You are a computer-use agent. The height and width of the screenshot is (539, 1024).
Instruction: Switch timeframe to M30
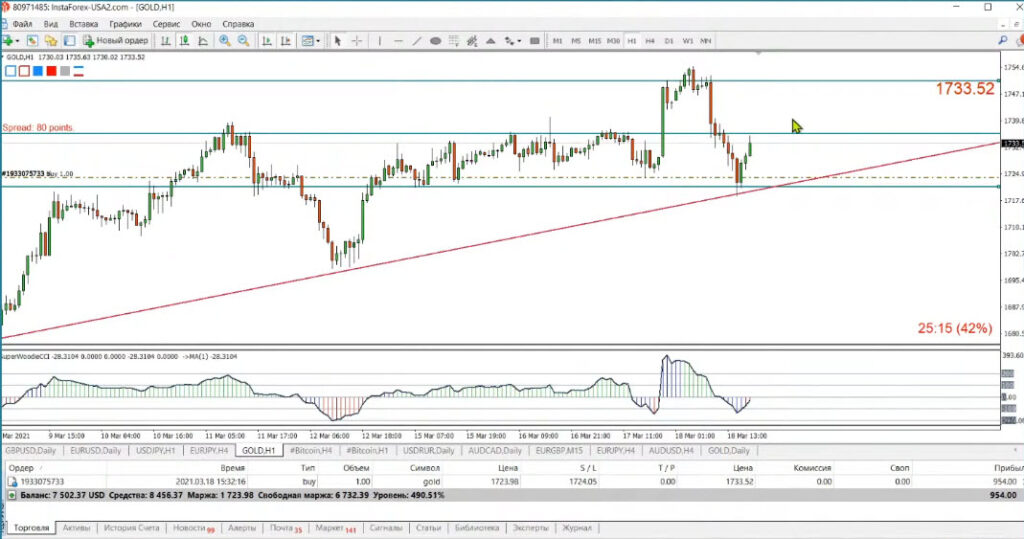click(x=613, y=41)
